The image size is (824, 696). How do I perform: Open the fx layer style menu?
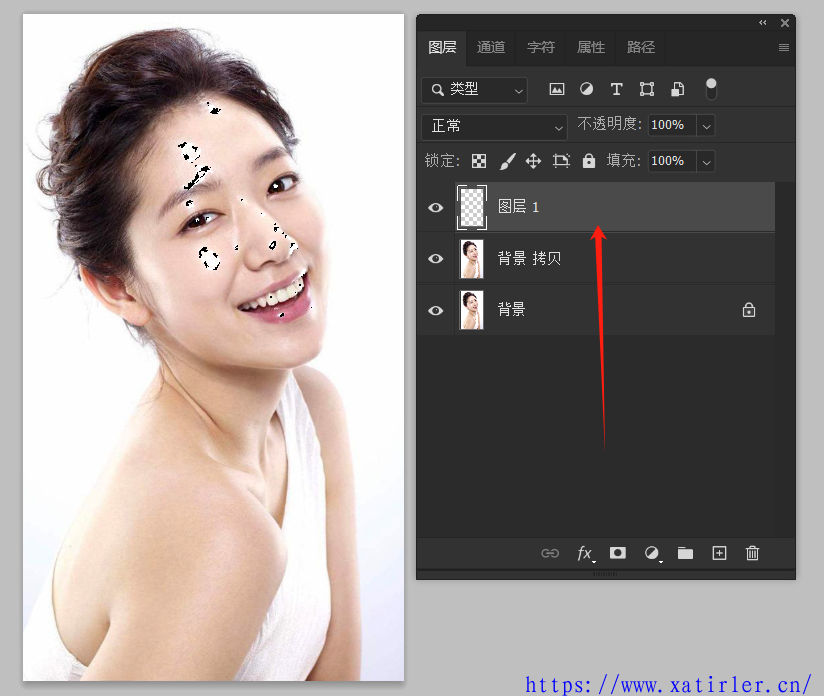[x=585, y=554]
